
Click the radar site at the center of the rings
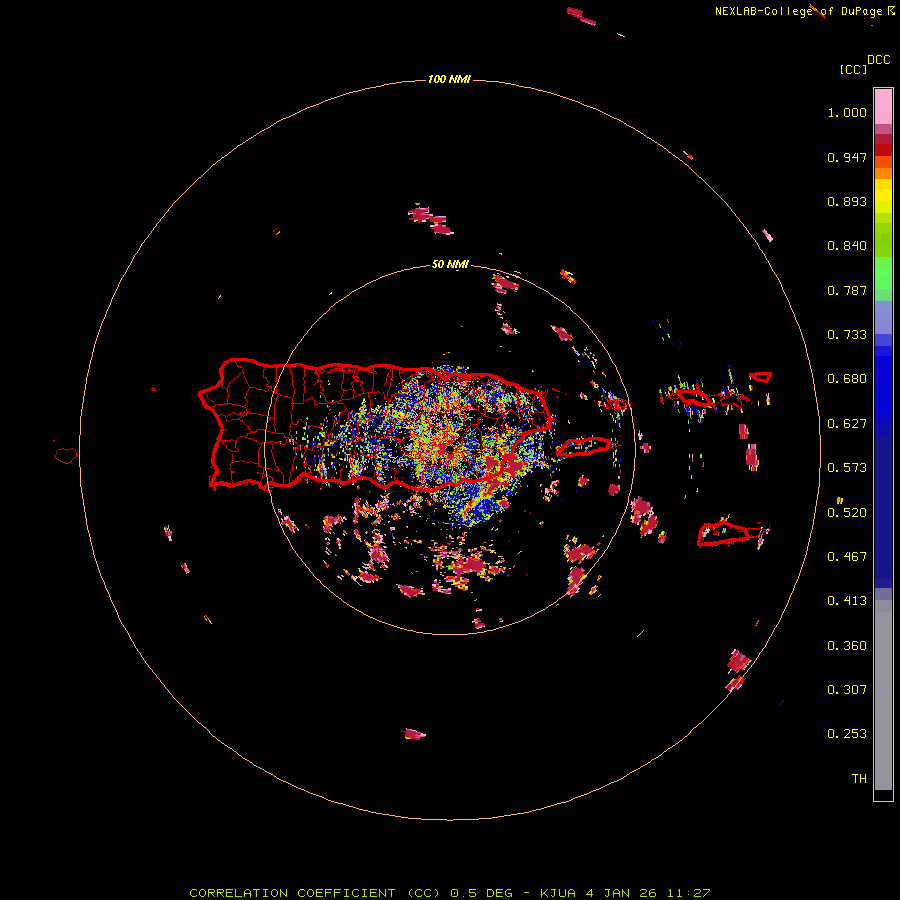[449, 448]
